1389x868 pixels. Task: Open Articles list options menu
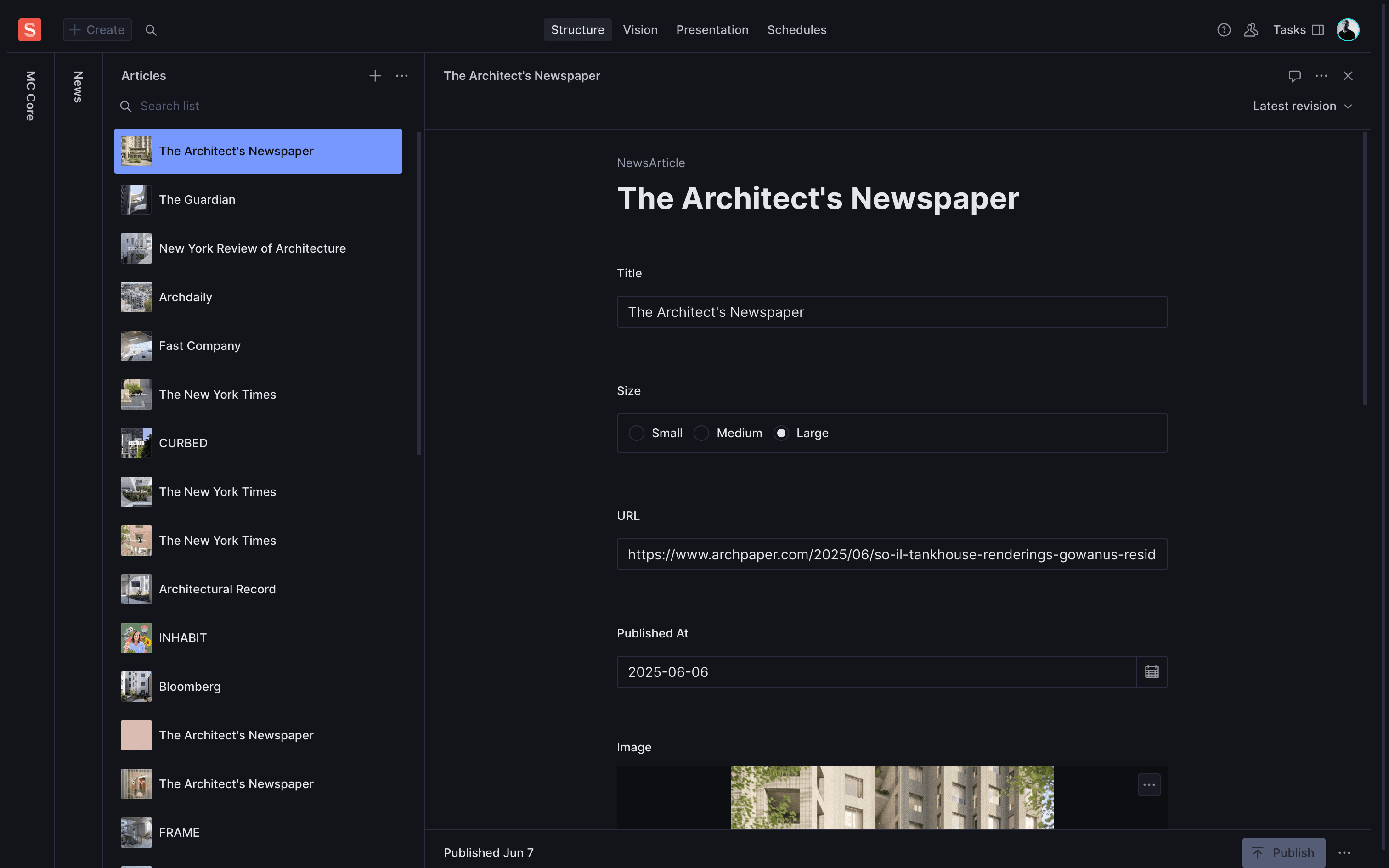tap(402, 76)
